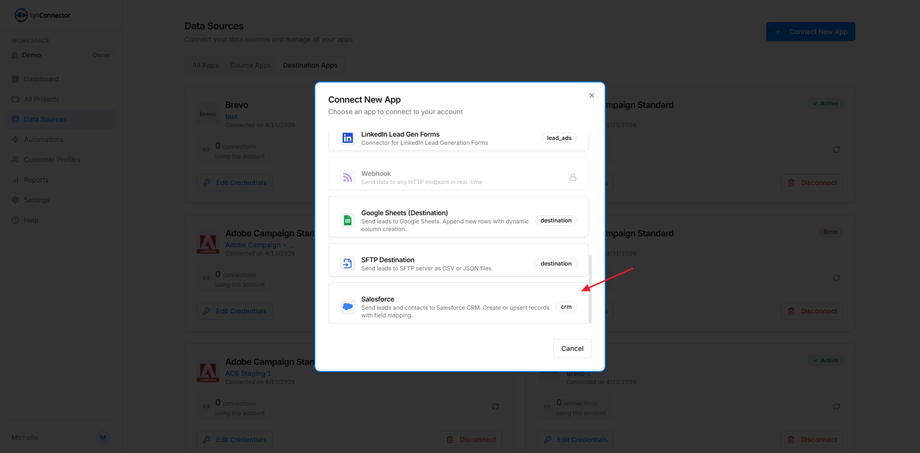Refresh the Active Campaign Standard account
Screen dimensions: 920x453
pos(836,150)
